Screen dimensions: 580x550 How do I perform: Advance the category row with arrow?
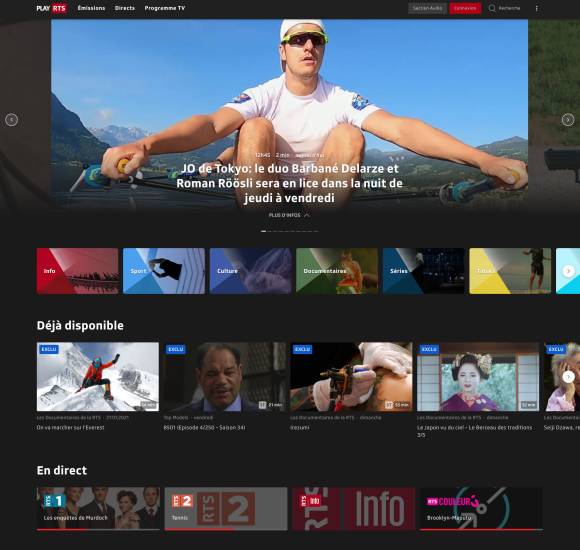point(569,271)
